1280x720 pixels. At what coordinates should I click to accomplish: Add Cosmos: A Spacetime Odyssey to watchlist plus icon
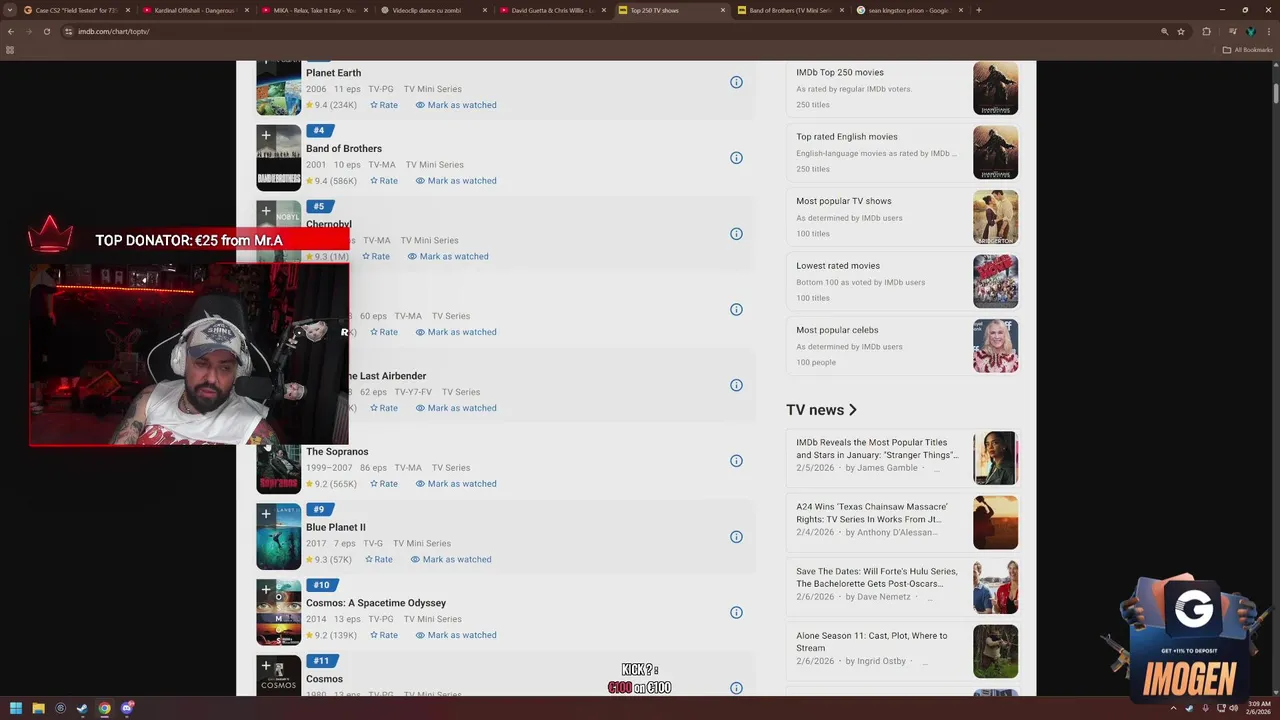pos(266,590)
